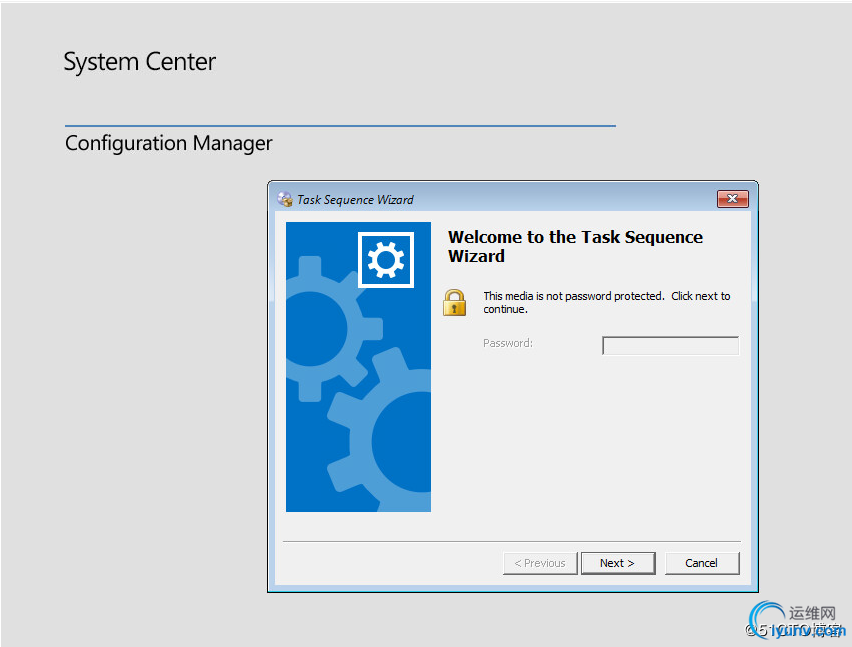Click the 'Password:' label
Viewport: 852px width, 647px height.
[508, 343]
